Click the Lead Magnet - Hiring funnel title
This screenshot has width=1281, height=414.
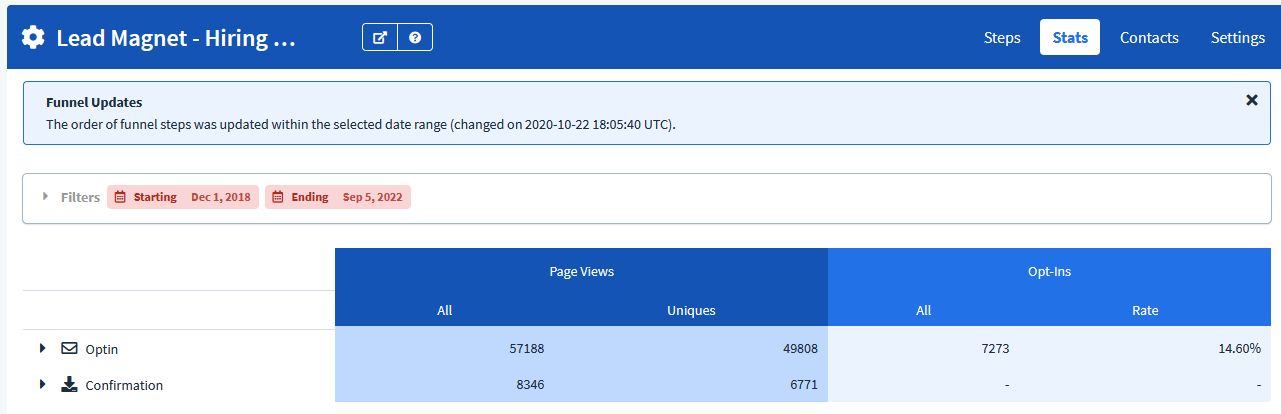(176, 39)
